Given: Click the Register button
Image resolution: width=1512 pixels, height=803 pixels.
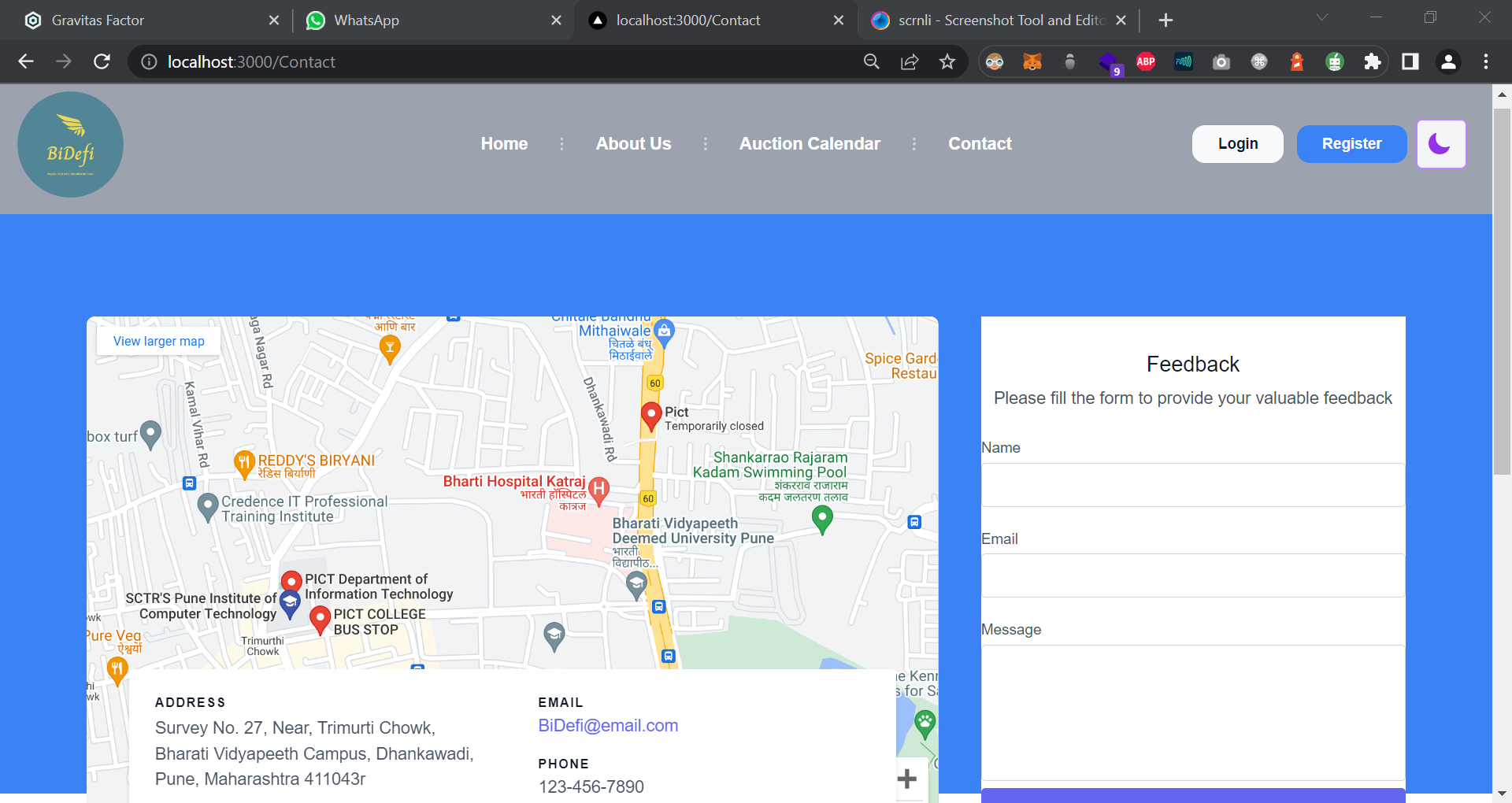Looking at the screenshot, I should [1352, 144].
